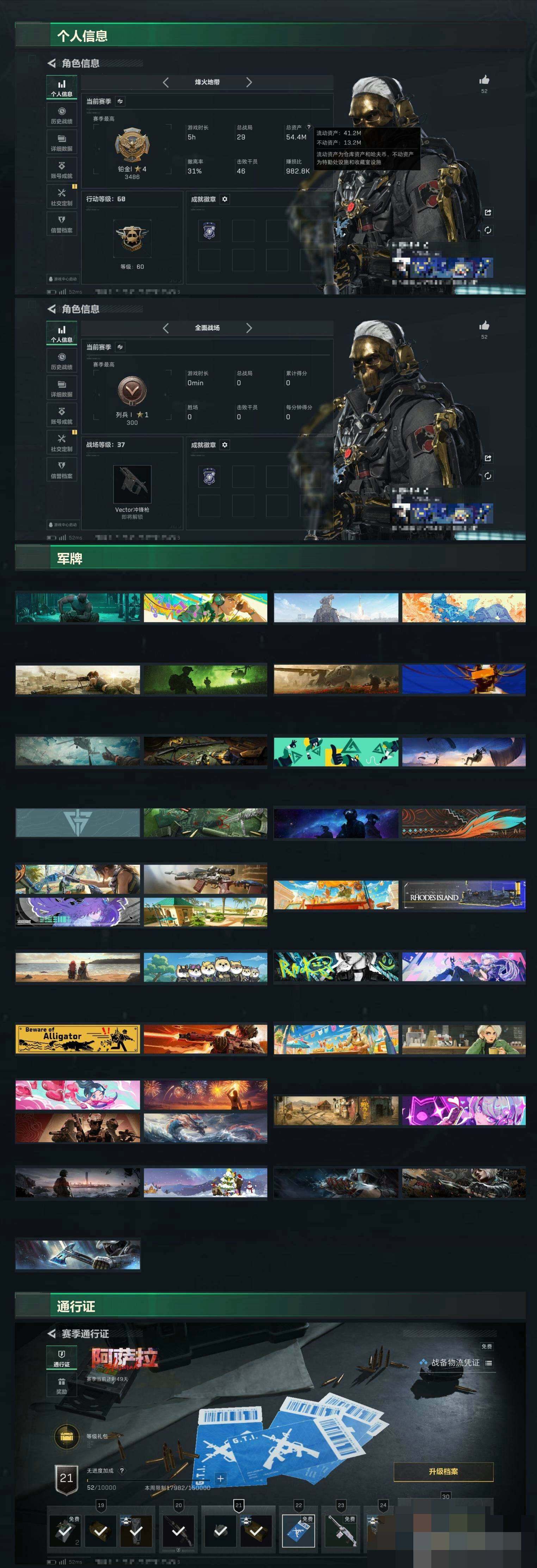Select the achievement badge in 全面战场 panel
Viewport: 537px width, 1568px height.
(x=209, y=477)
